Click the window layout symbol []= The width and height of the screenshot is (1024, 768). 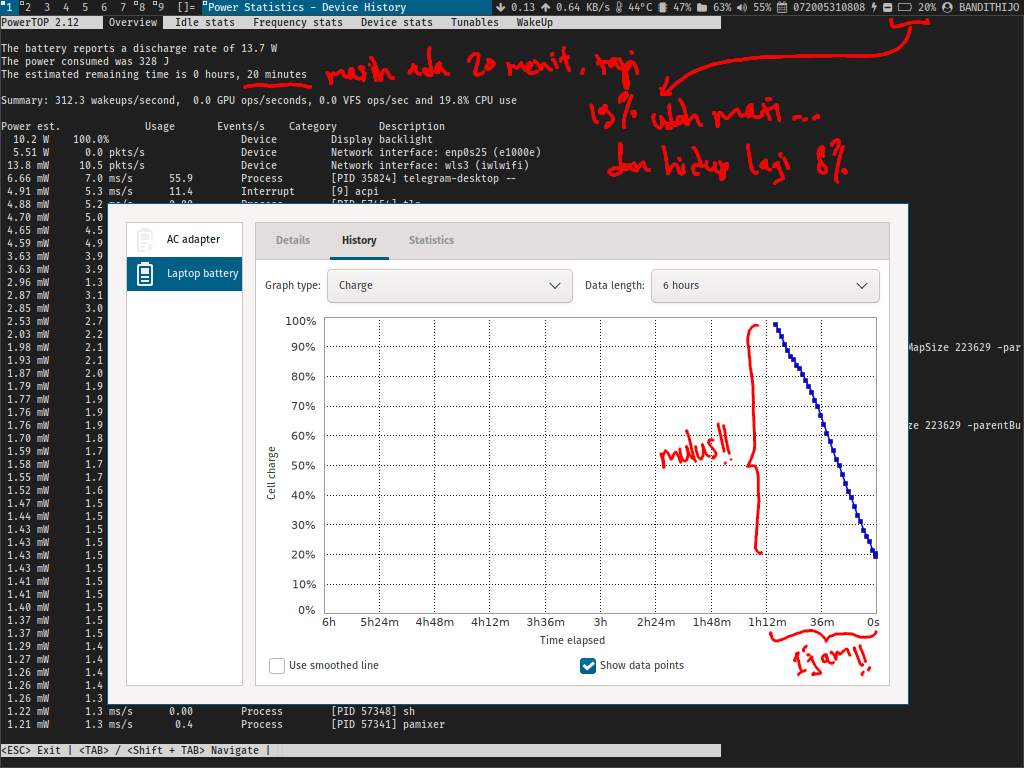[x=187, y=7]
